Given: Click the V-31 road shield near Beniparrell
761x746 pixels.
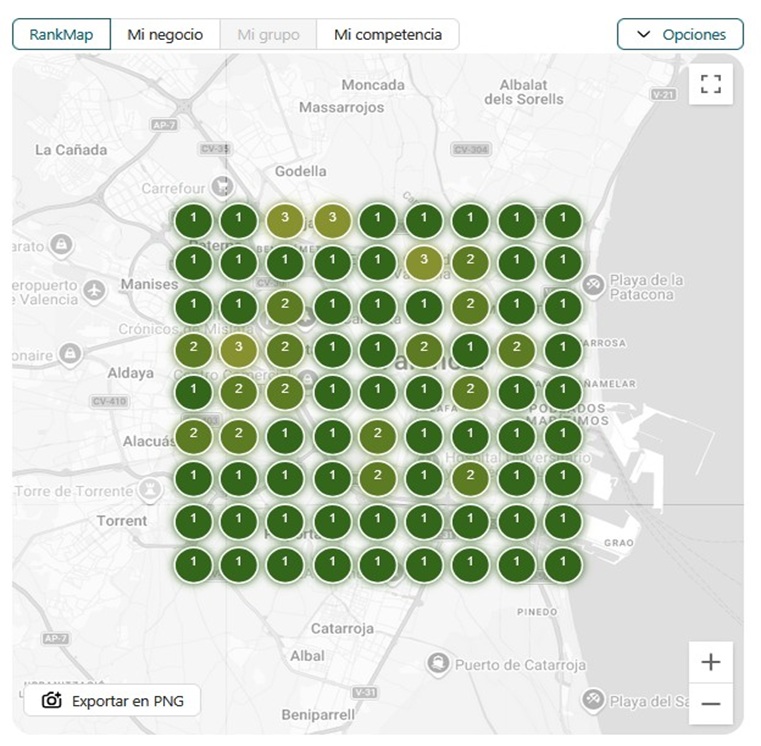Looking at the screenshot, I should [x=364, y=692].
